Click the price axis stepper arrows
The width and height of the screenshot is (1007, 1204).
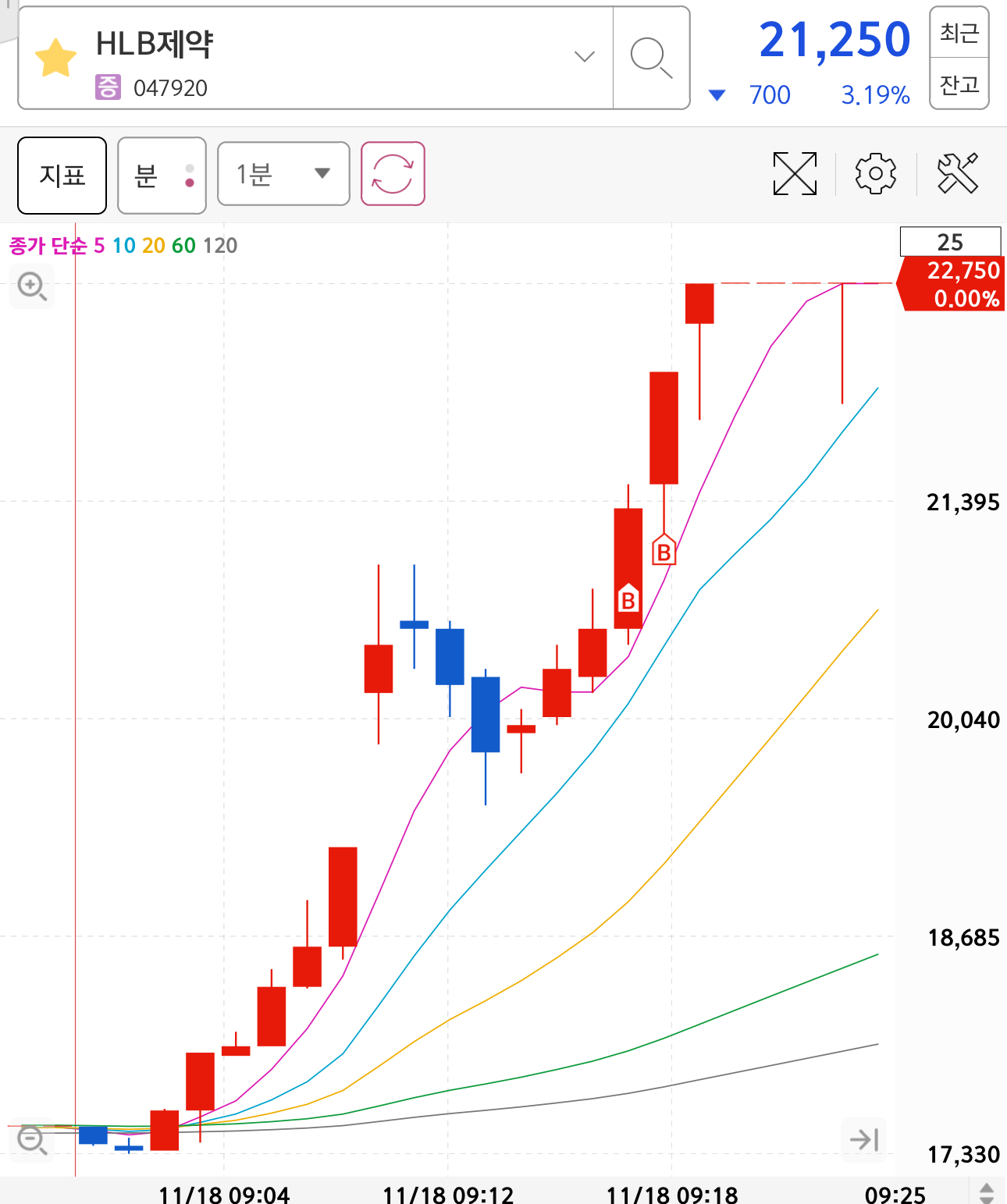987,1192
